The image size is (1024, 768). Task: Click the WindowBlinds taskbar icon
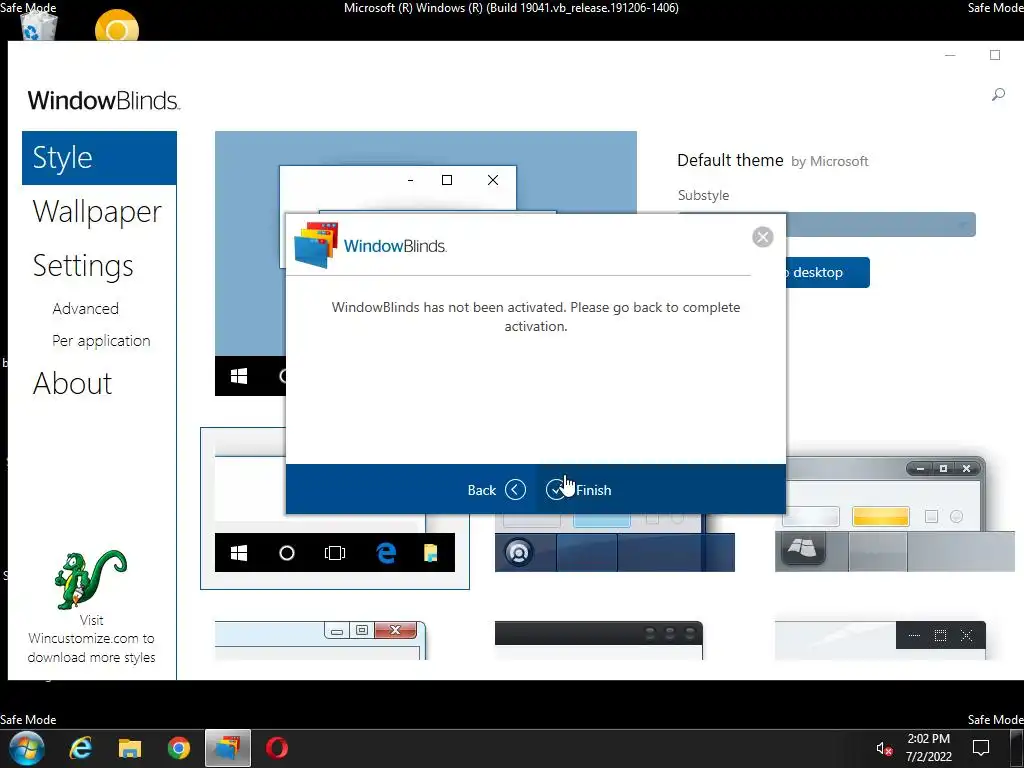tap(227, 748)
